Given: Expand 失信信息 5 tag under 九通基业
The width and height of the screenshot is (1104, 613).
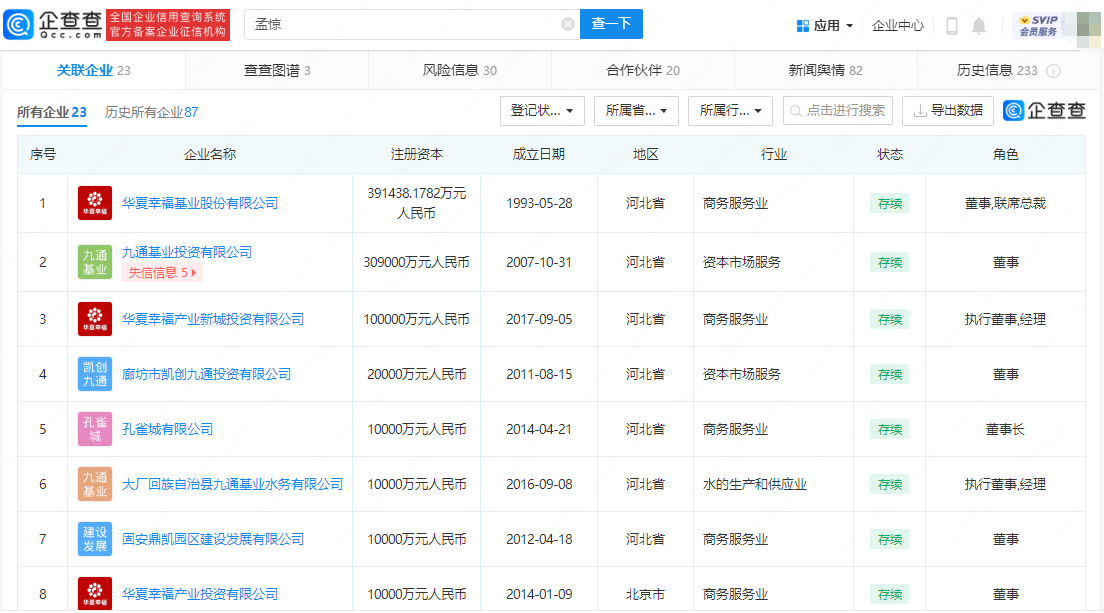Looking at the screenshot, I should click(x=162, y=272).
